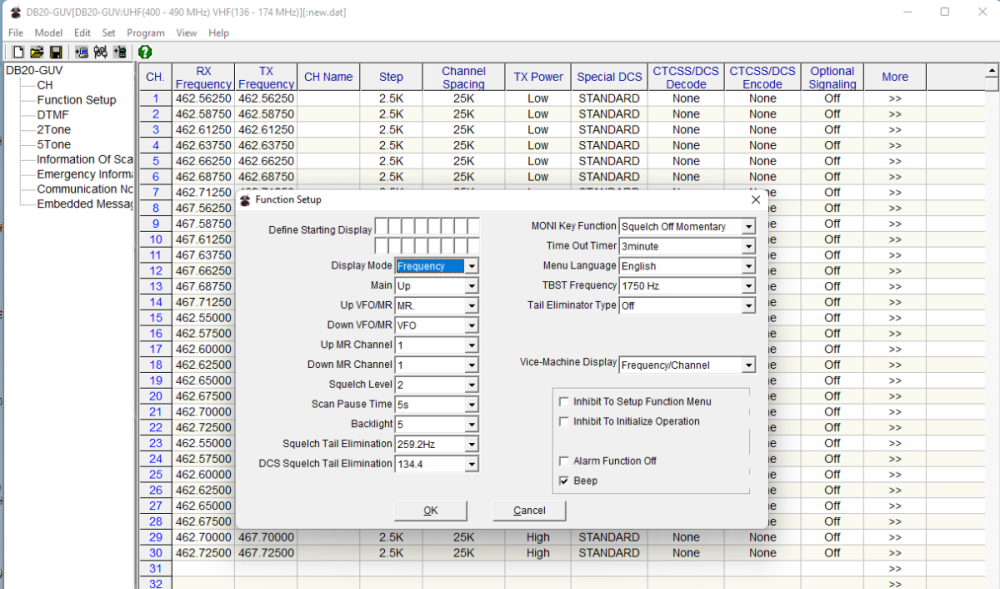
Task: Click the Cancel button
Action: point(529,510)
